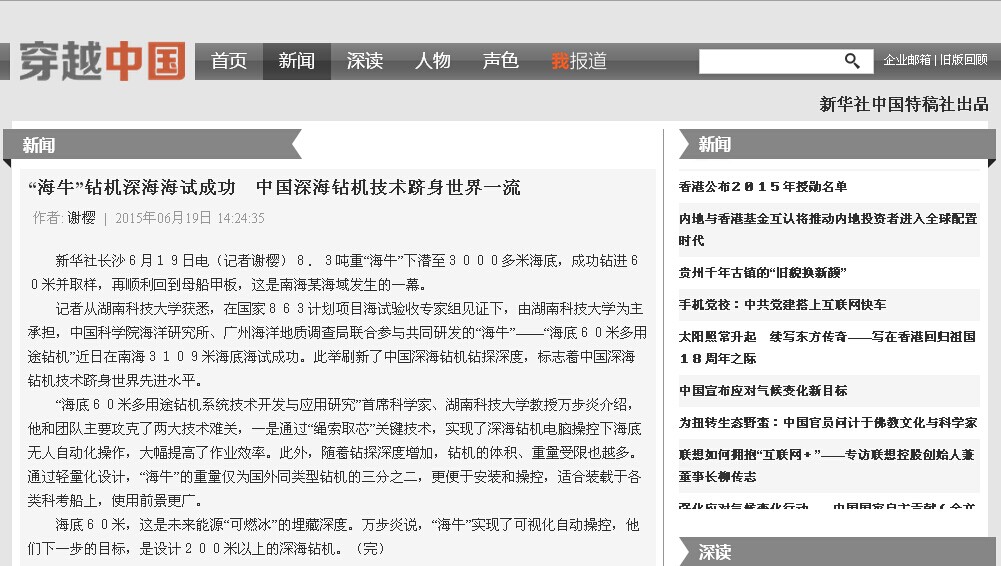This screenshot has width=1001, height=566.
Task: Click the date 2015年06月19日 14:24:35
Action: click(x=190, y=218)
